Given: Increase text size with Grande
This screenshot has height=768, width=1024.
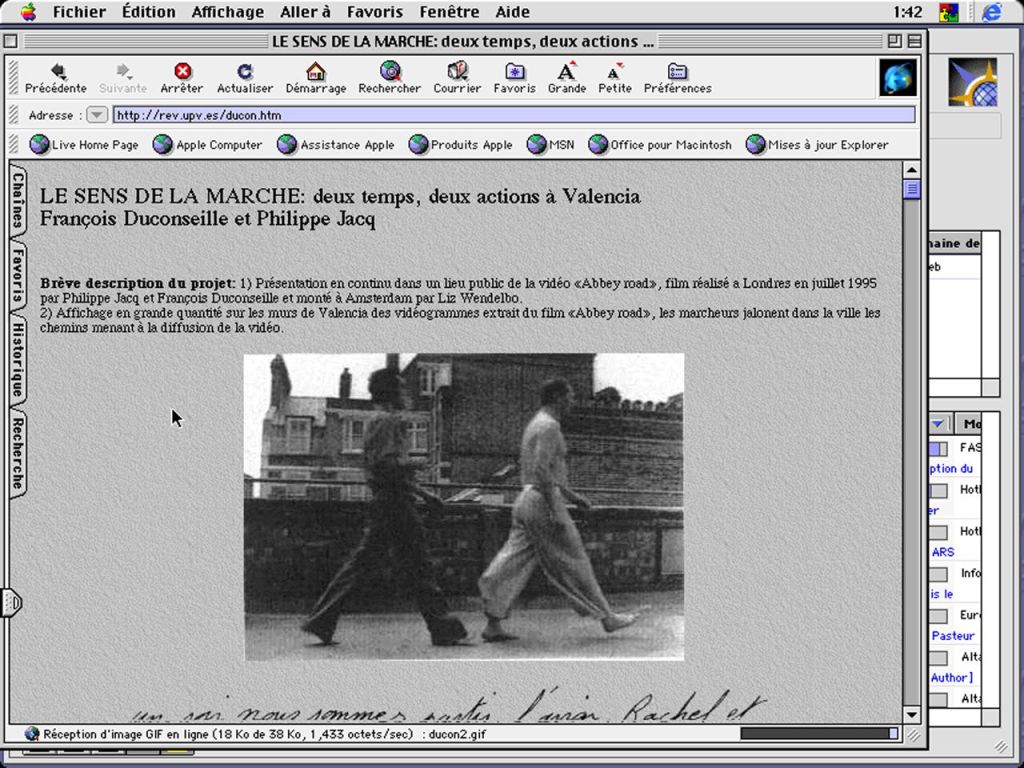Looking at the screenshot, I should pos(566,78).
